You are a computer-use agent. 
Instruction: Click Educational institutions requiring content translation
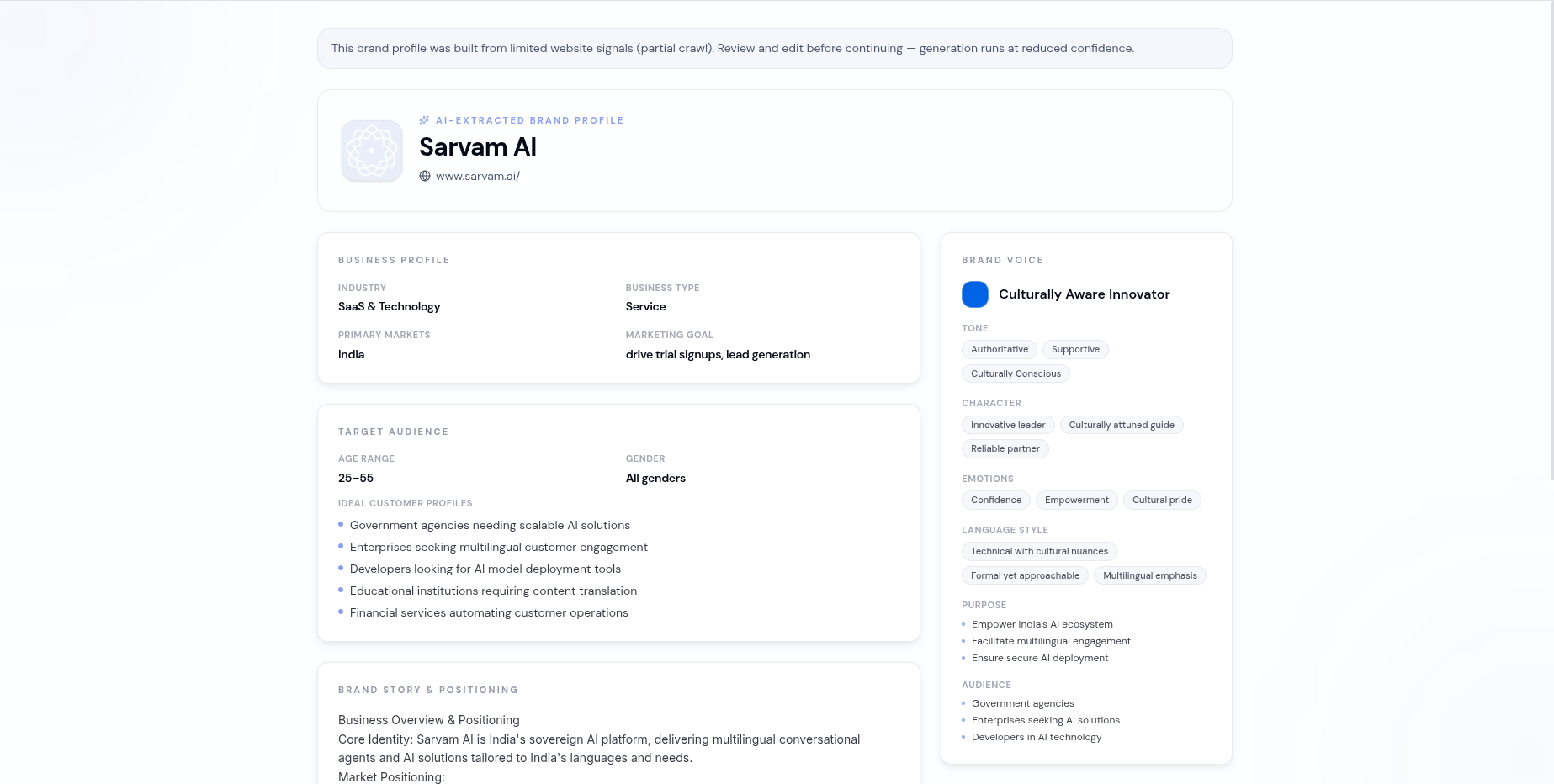[x=494, y=591]
